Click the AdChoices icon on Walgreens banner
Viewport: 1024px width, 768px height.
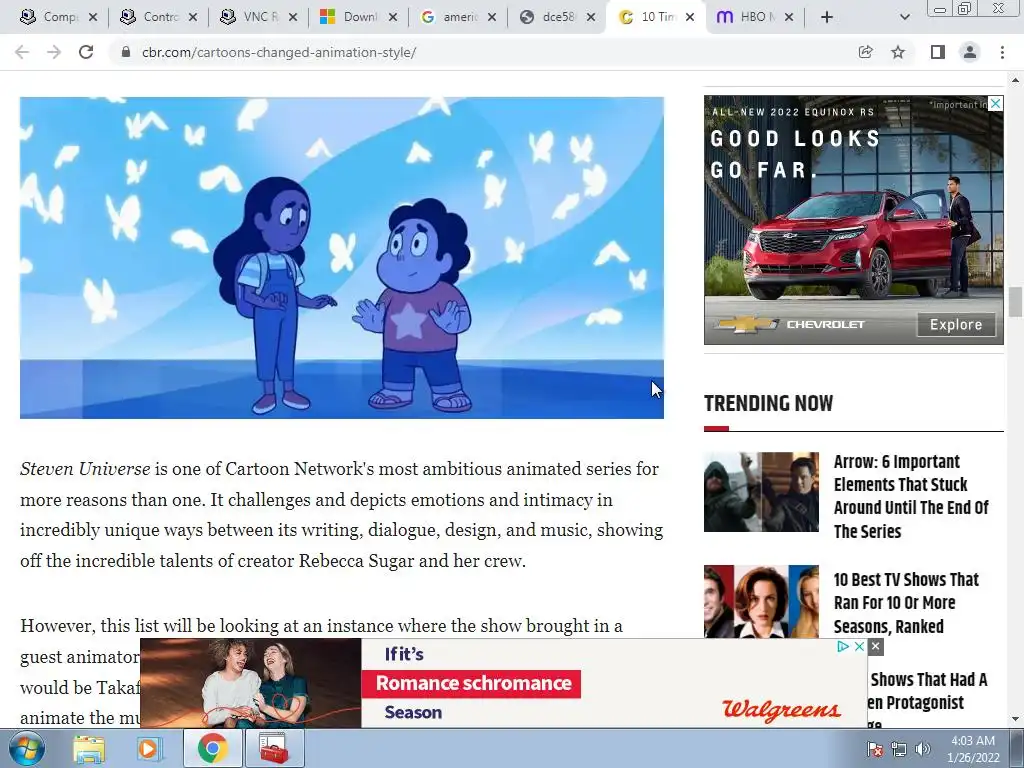843,646
